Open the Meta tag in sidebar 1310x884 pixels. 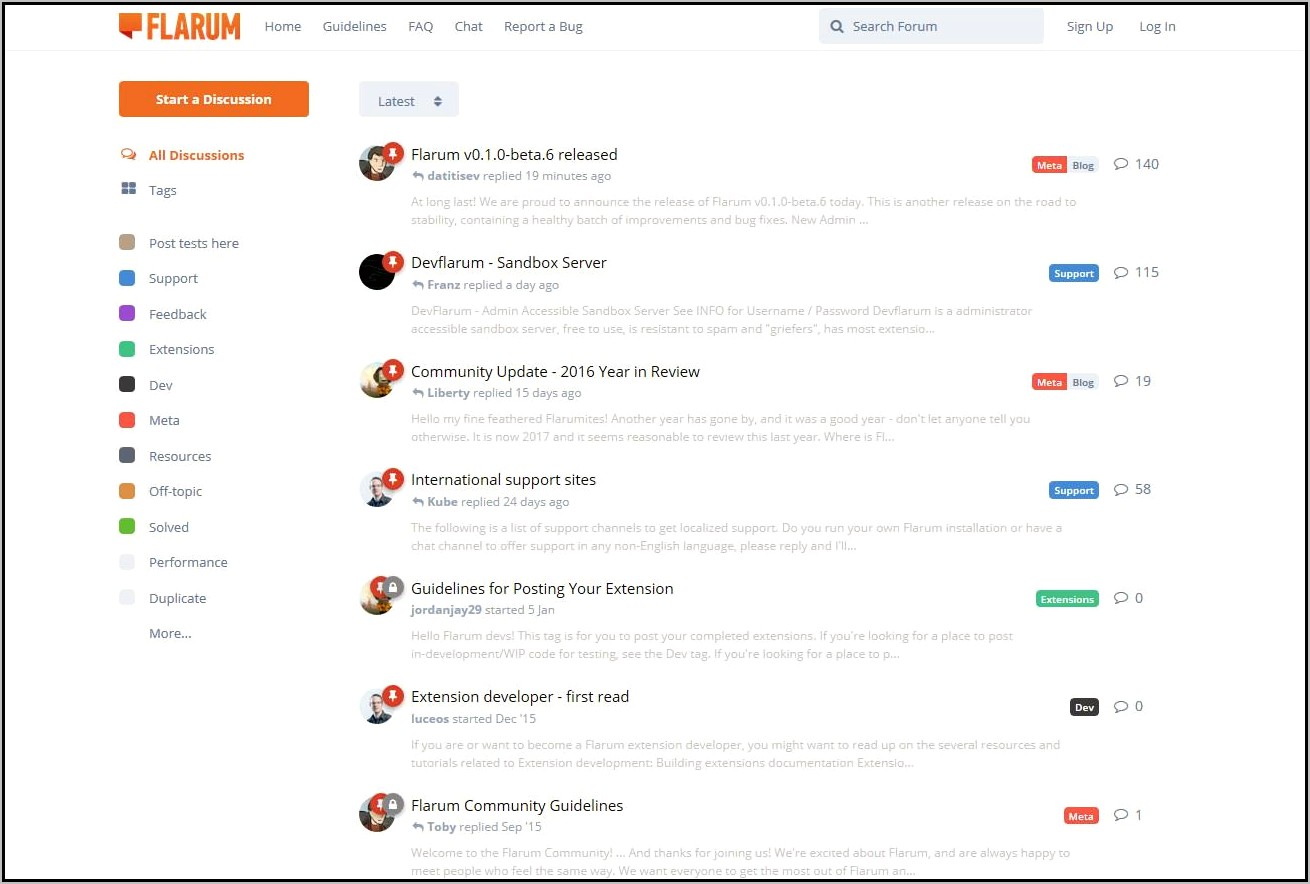tap(164, 420)
